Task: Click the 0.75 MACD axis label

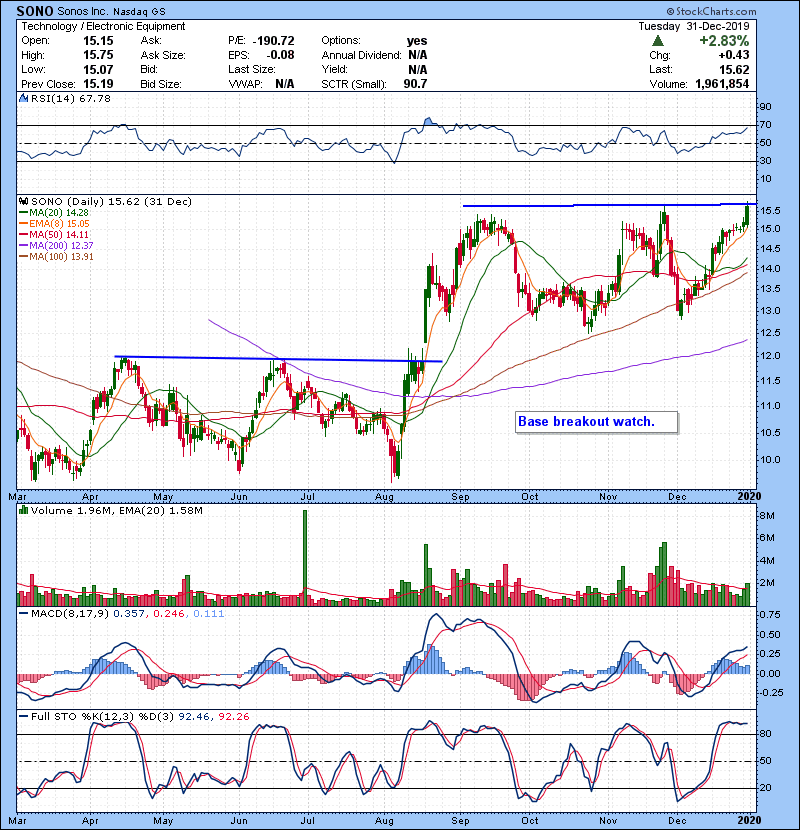Action: click(x=770, y=615)
